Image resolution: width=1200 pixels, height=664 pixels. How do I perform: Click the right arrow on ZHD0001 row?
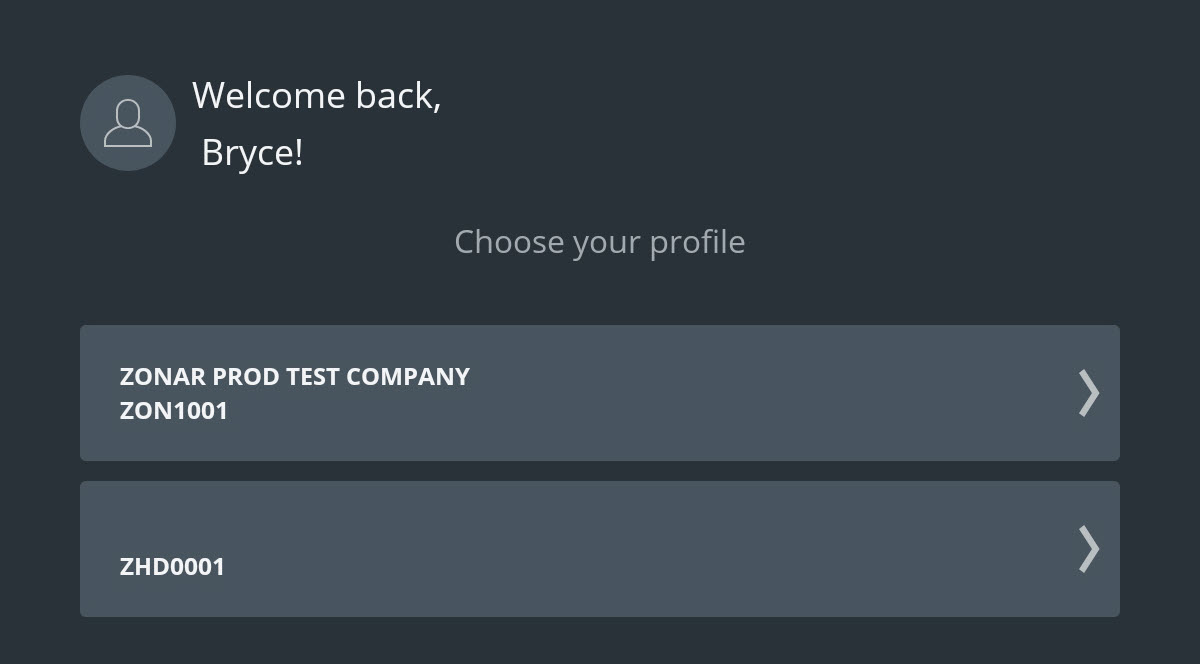pos(1089,549)
